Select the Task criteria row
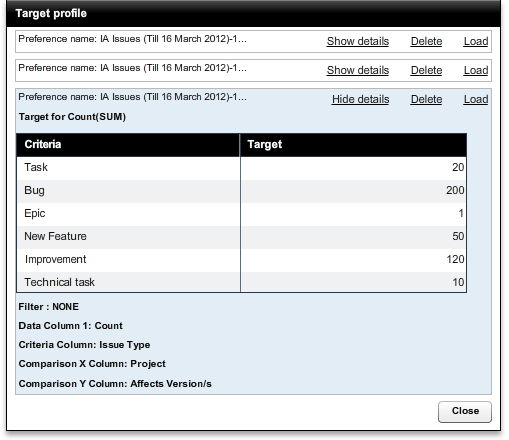This screenshot has height=440, width=509. (x=242, y=168)
